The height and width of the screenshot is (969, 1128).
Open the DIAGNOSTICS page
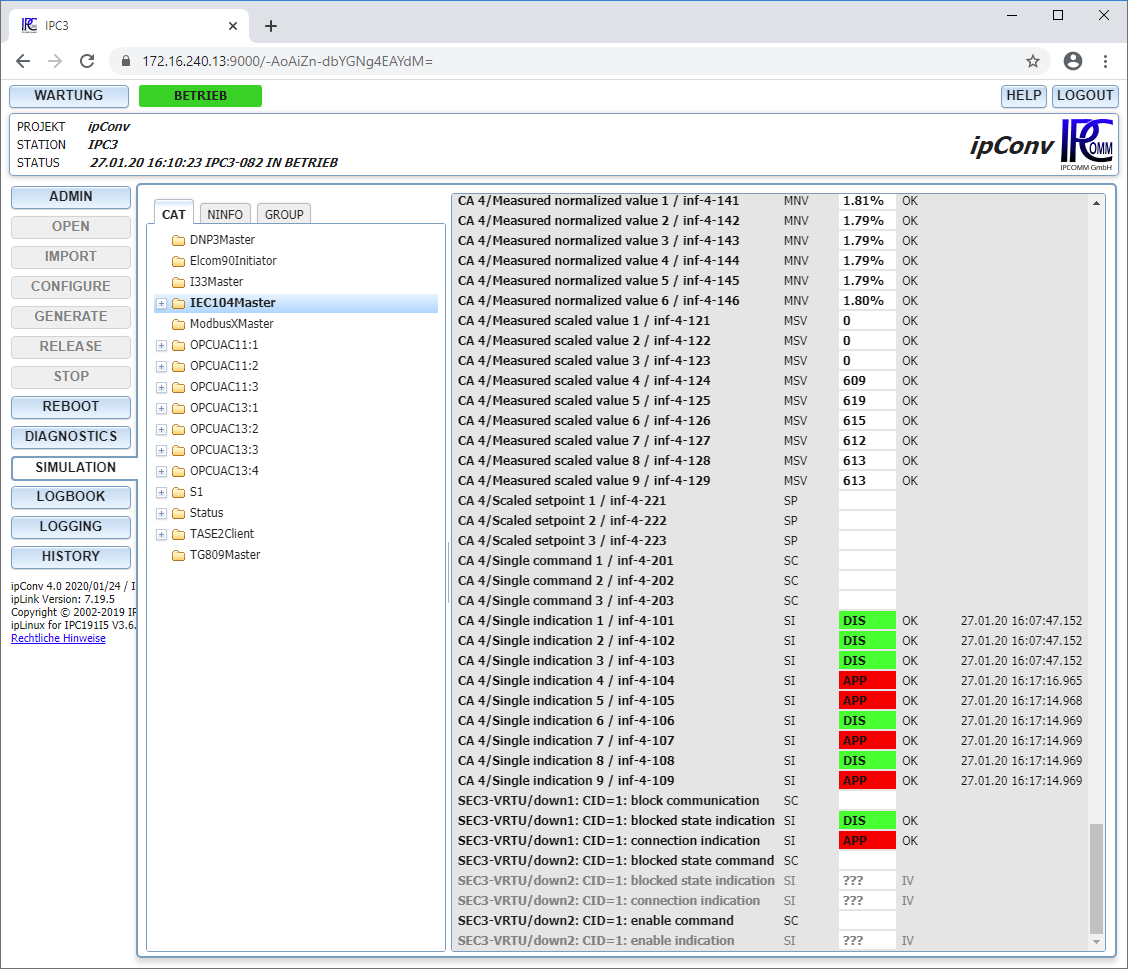tap(71, 437)
